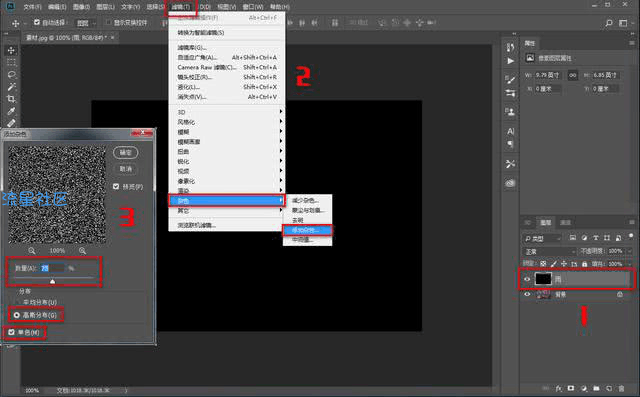Select the Lasso tool
Screen dimensions: 640x397
pos(11,74)
